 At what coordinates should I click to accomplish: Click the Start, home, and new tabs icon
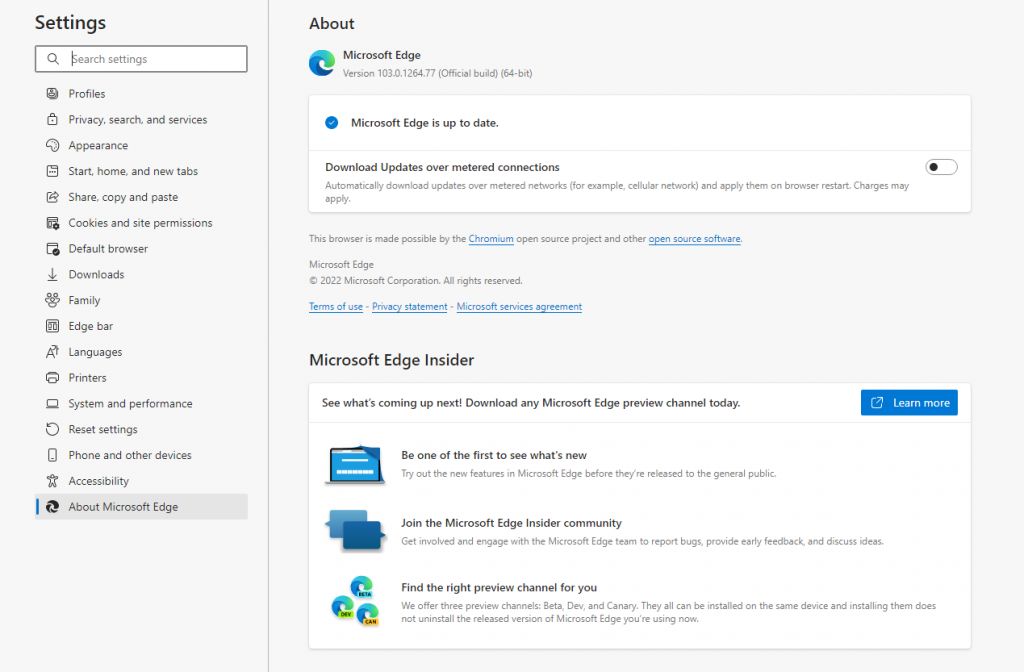click(52, 171)
